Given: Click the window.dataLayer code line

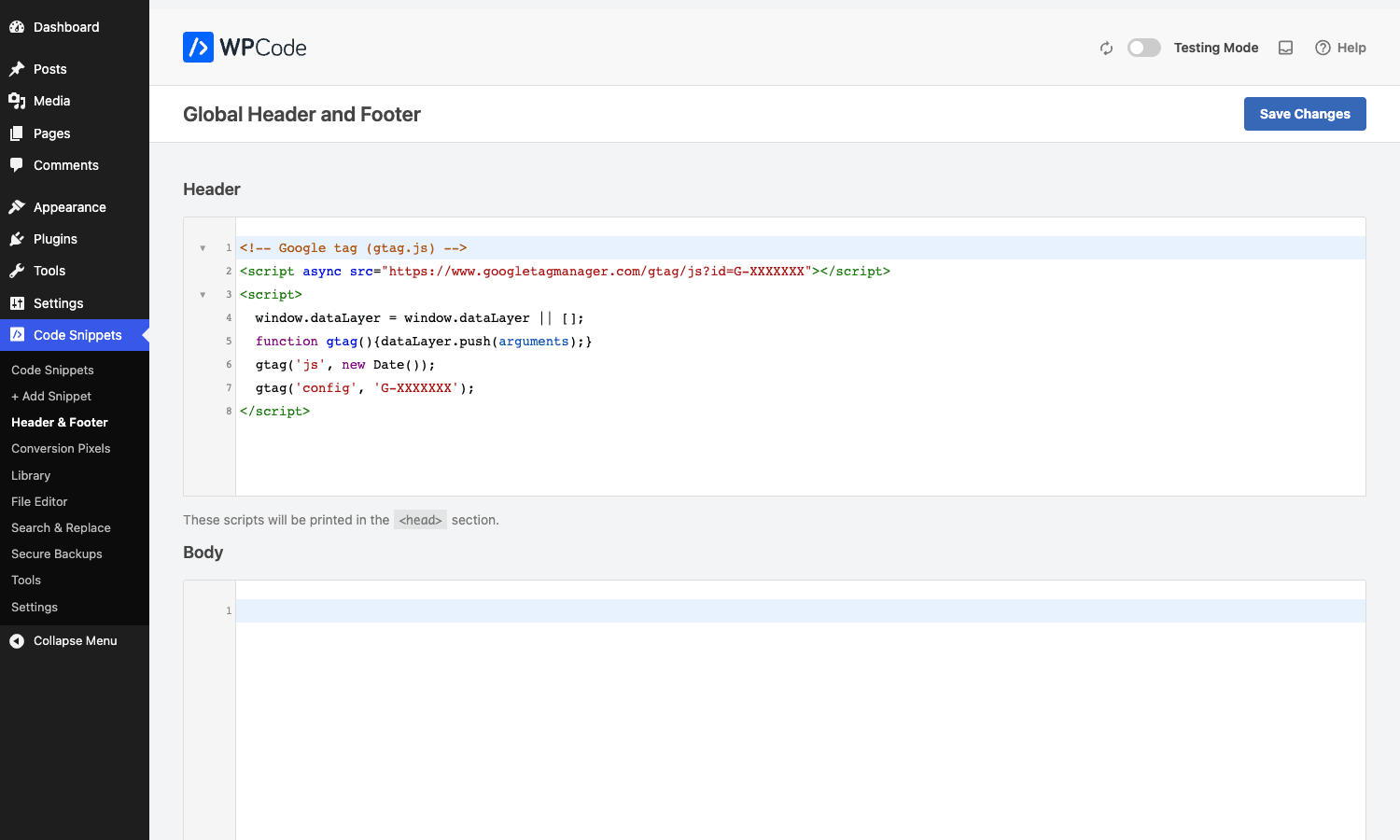Looking at the screenshot, I should (x=420, y=318).
